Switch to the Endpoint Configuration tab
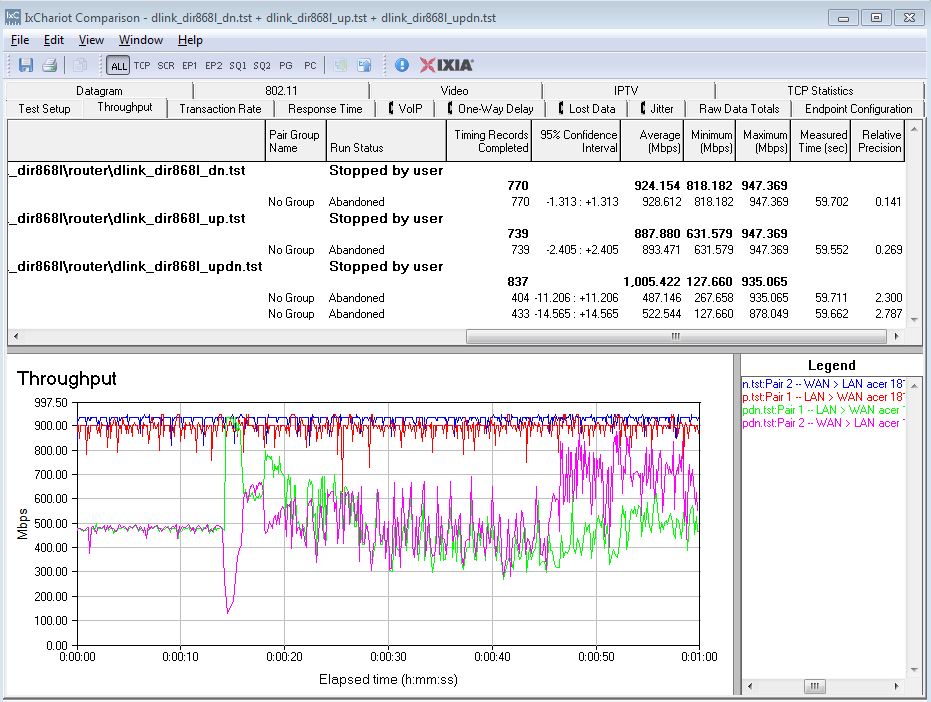 [859, 109]
